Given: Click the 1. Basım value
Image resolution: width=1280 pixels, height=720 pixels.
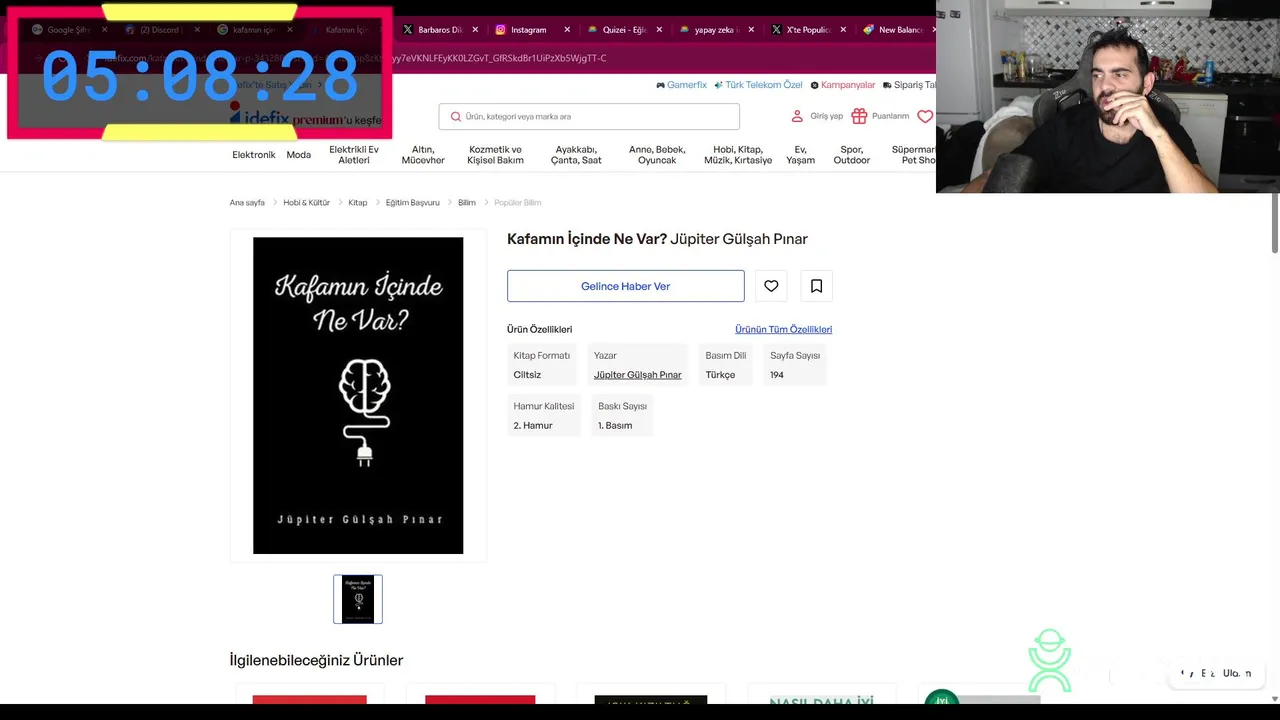Looking at the screenshot, I should tap(615, 426).
